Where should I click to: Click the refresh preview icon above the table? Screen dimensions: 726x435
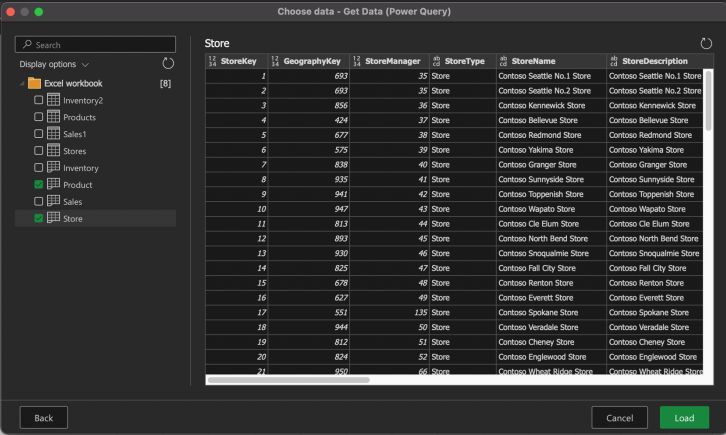click(x=706, y=44)
